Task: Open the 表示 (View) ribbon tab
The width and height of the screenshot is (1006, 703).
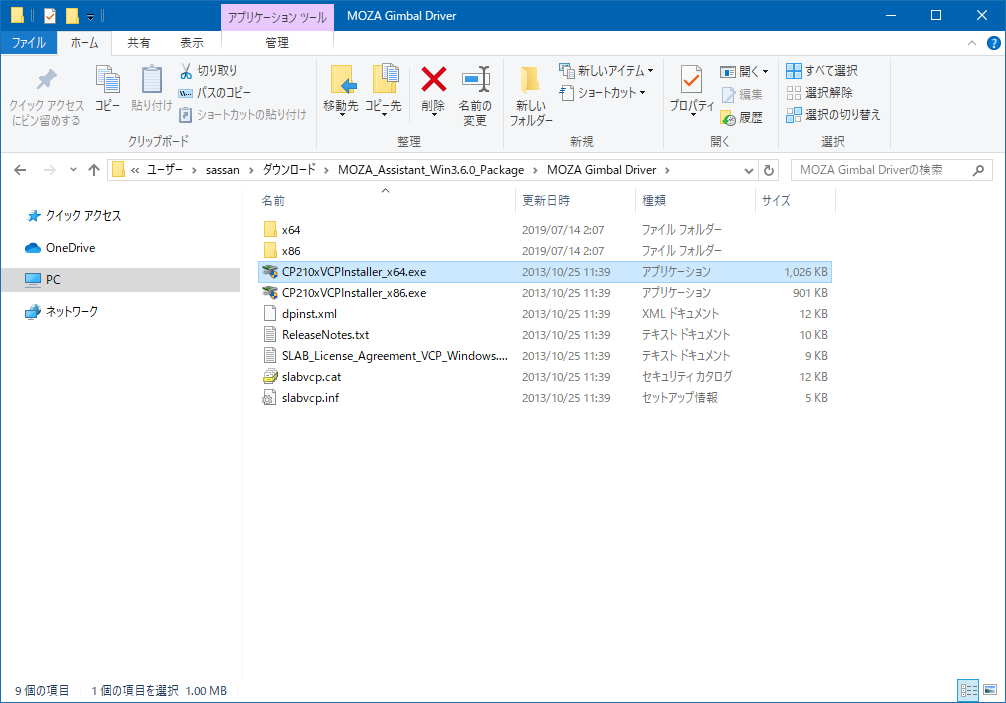Action: point(192,43)
